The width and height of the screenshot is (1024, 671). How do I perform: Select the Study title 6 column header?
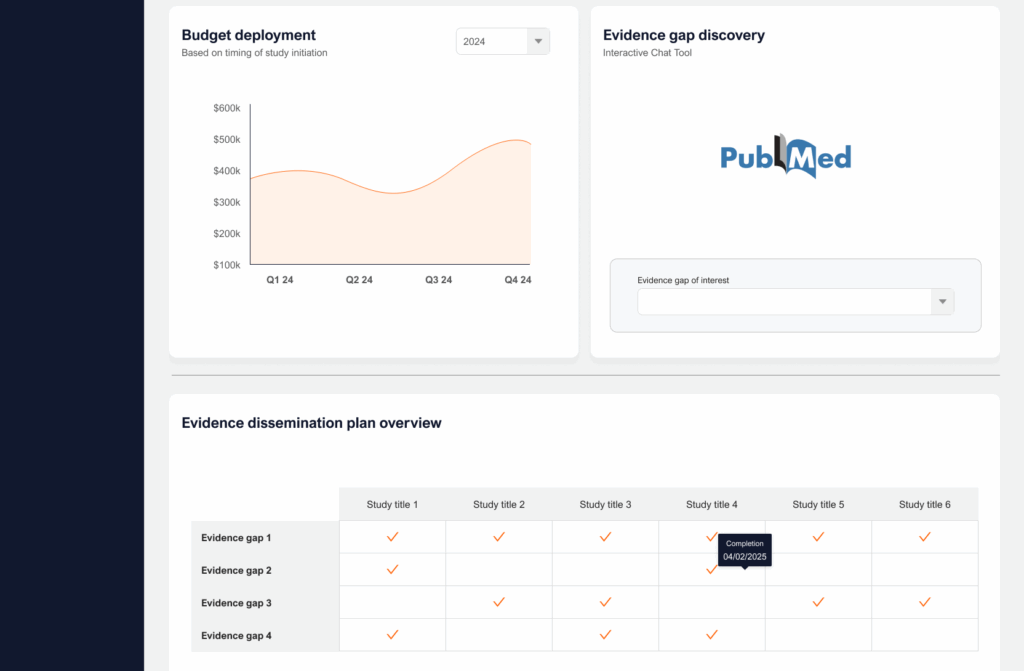pyautogui.click(x=925, y=505)
